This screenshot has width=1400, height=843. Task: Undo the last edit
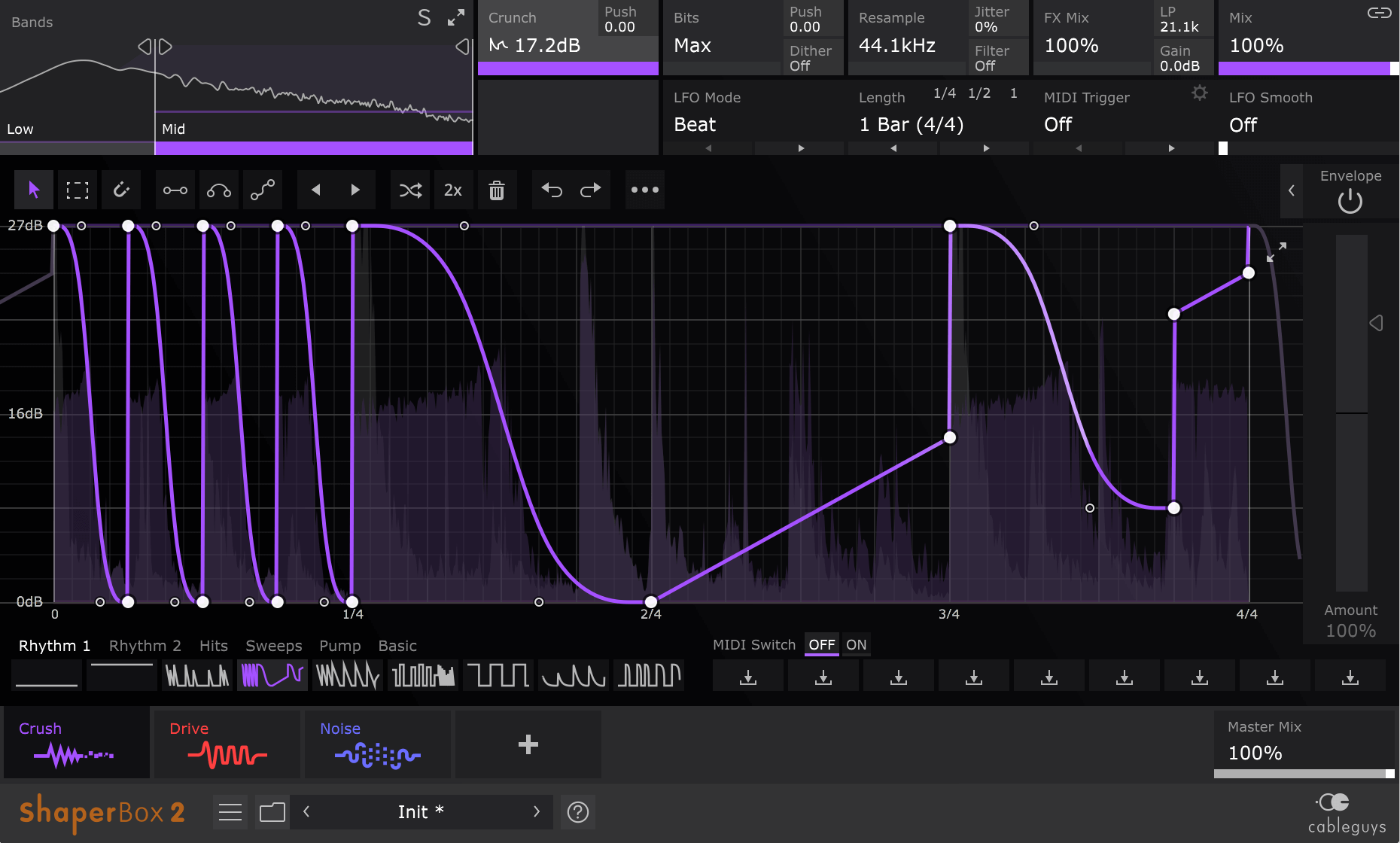(552, 190)
